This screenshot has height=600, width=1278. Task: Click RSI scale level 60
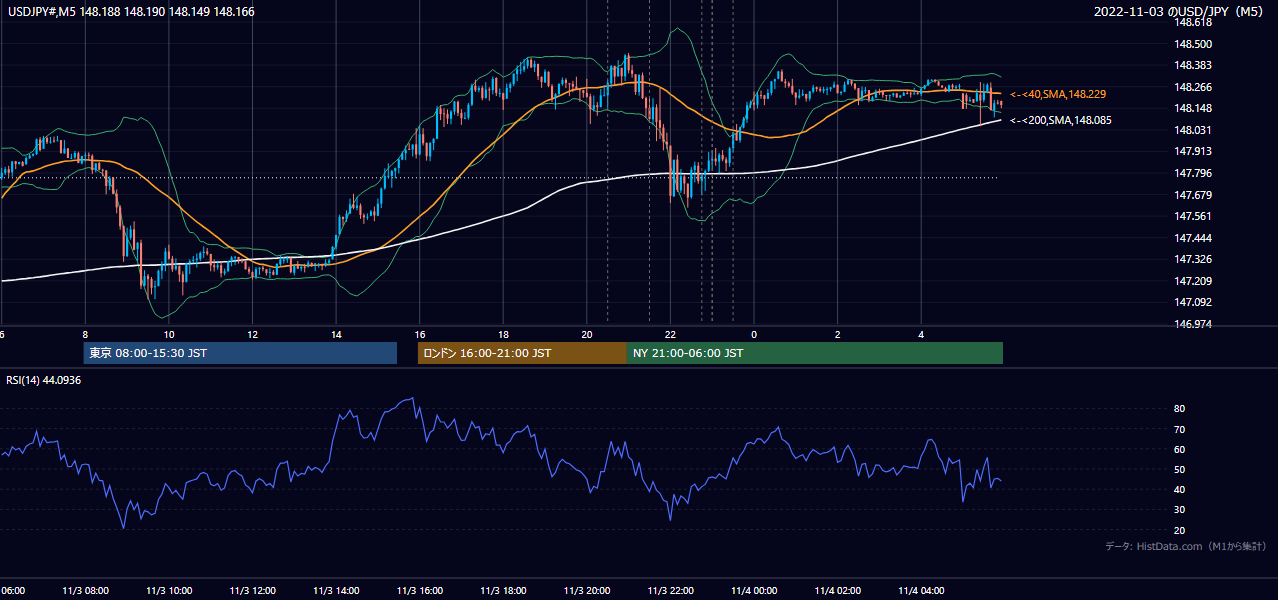tap(1179, 449)
